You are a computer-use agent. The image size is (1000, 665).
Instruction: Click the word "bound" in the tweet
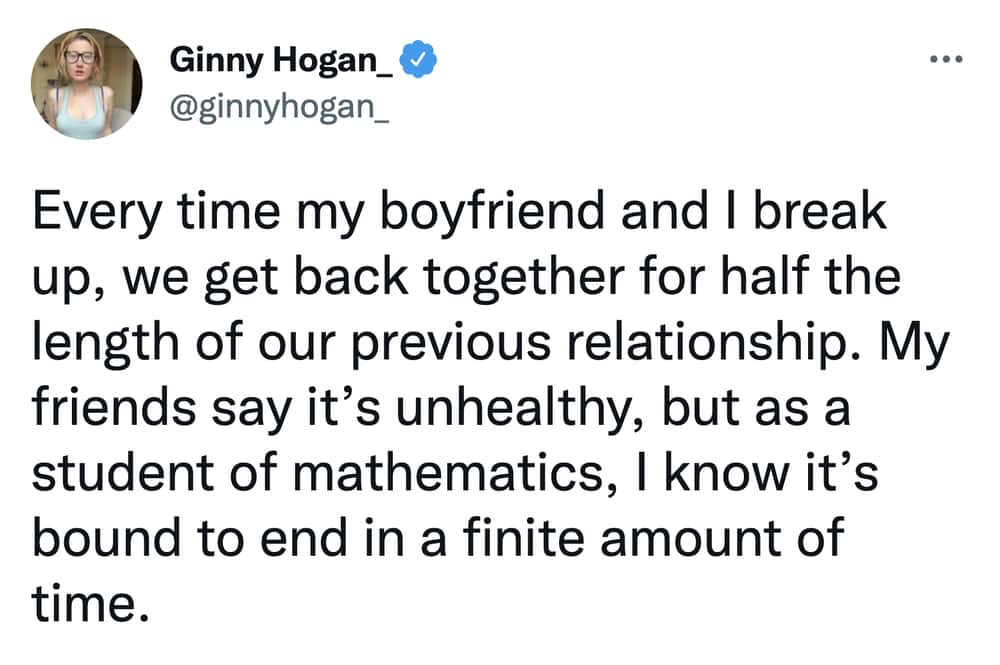point(107,537)
